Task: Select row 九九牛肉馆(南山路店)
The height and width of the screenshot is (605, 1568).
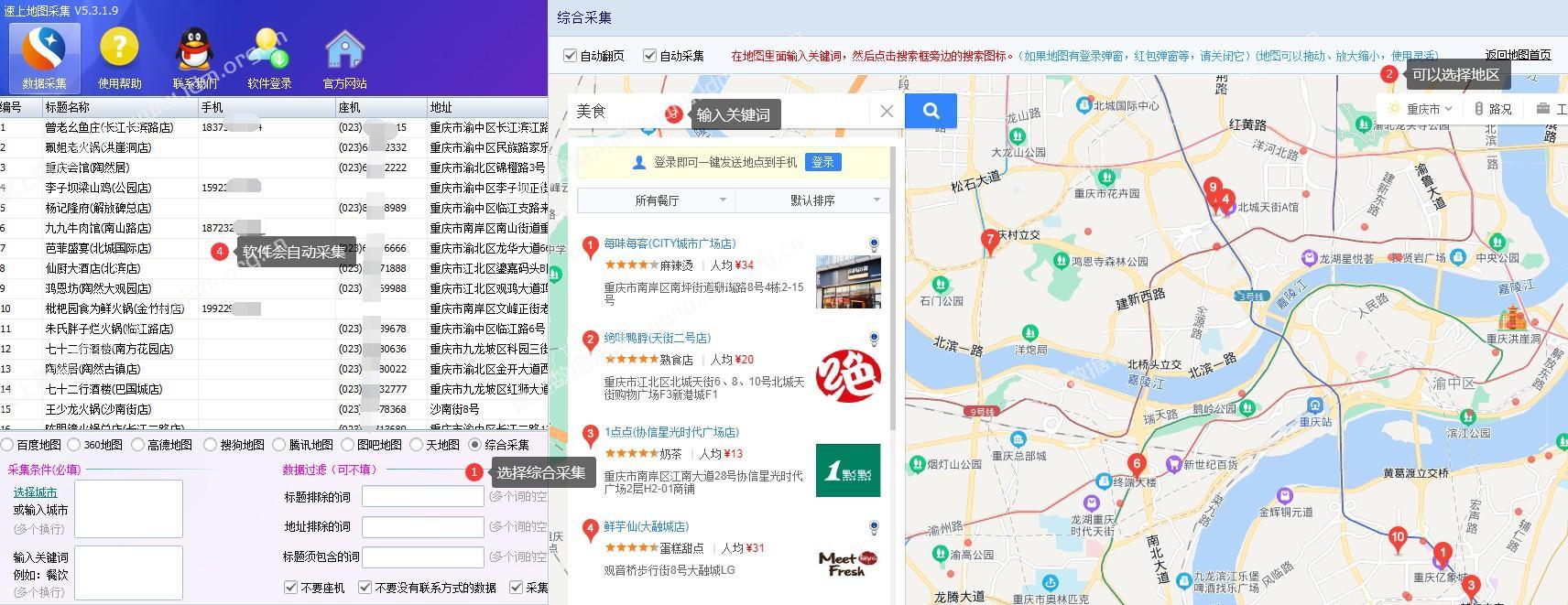Action: pyautogui.click(x=274, y=228)
